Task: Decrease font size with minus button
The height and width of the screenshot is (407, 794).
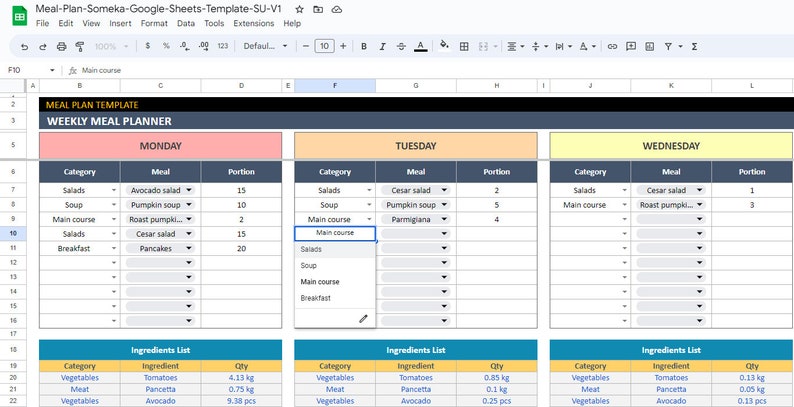Action: click(x=305, y=46)
